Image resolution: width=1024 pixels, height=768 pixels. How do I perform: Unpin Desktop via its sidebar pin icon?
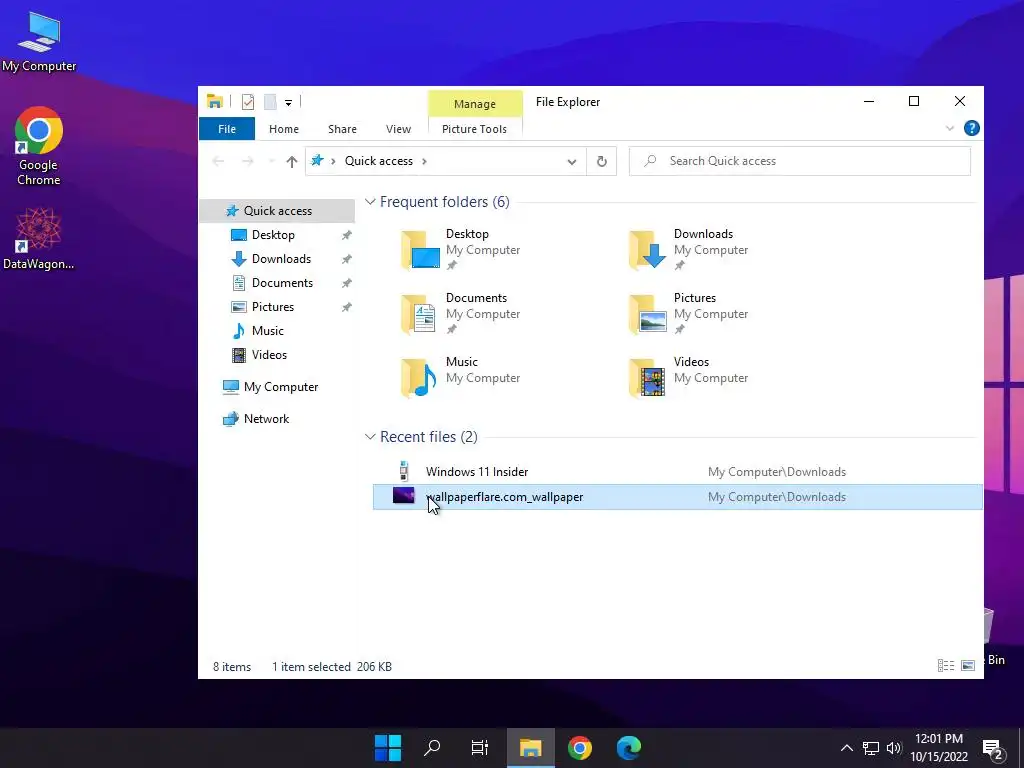[347, 235]
